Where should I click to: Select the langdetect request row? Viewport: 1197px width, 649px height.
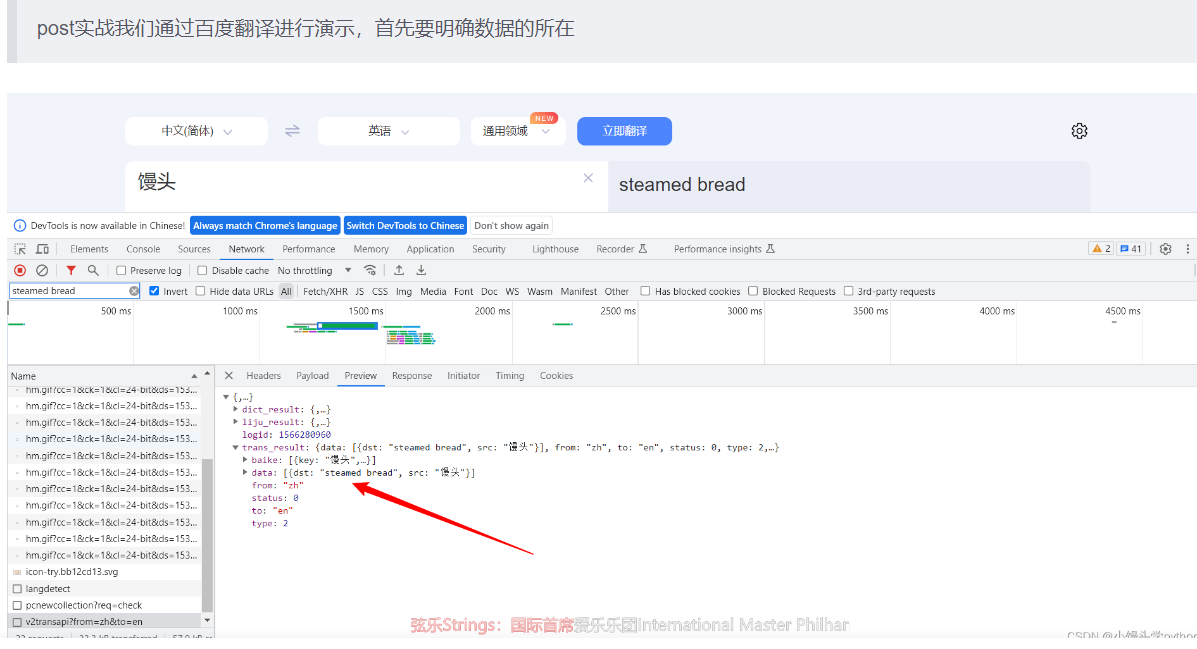pos(107,589)
